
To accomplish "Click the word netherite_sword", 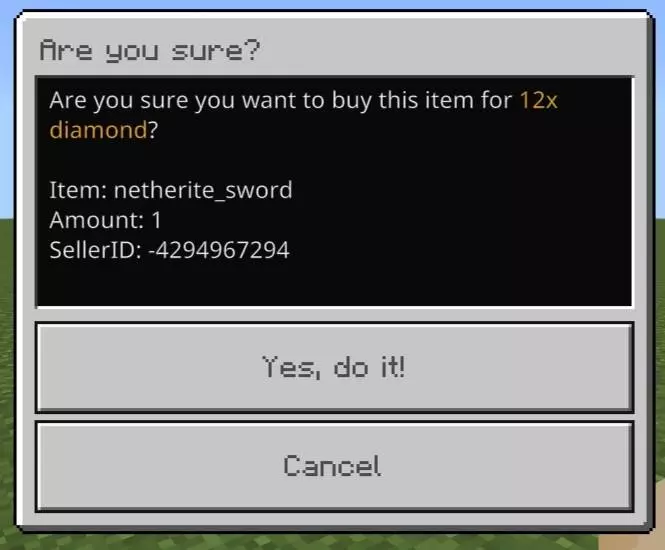I will tap(203, 190).
